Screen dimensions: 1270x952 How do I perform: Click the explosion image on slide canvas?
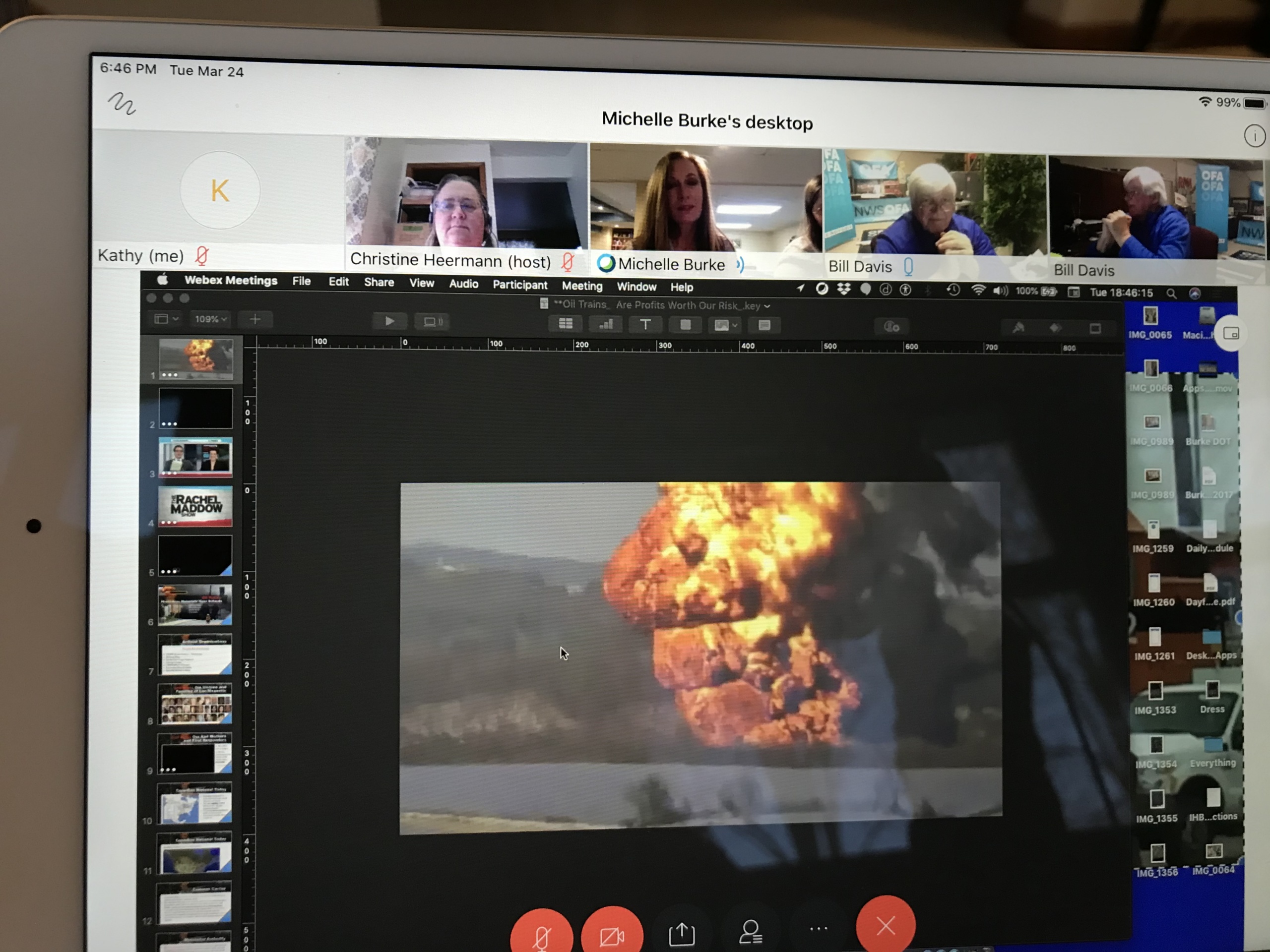tap(700, 657)
